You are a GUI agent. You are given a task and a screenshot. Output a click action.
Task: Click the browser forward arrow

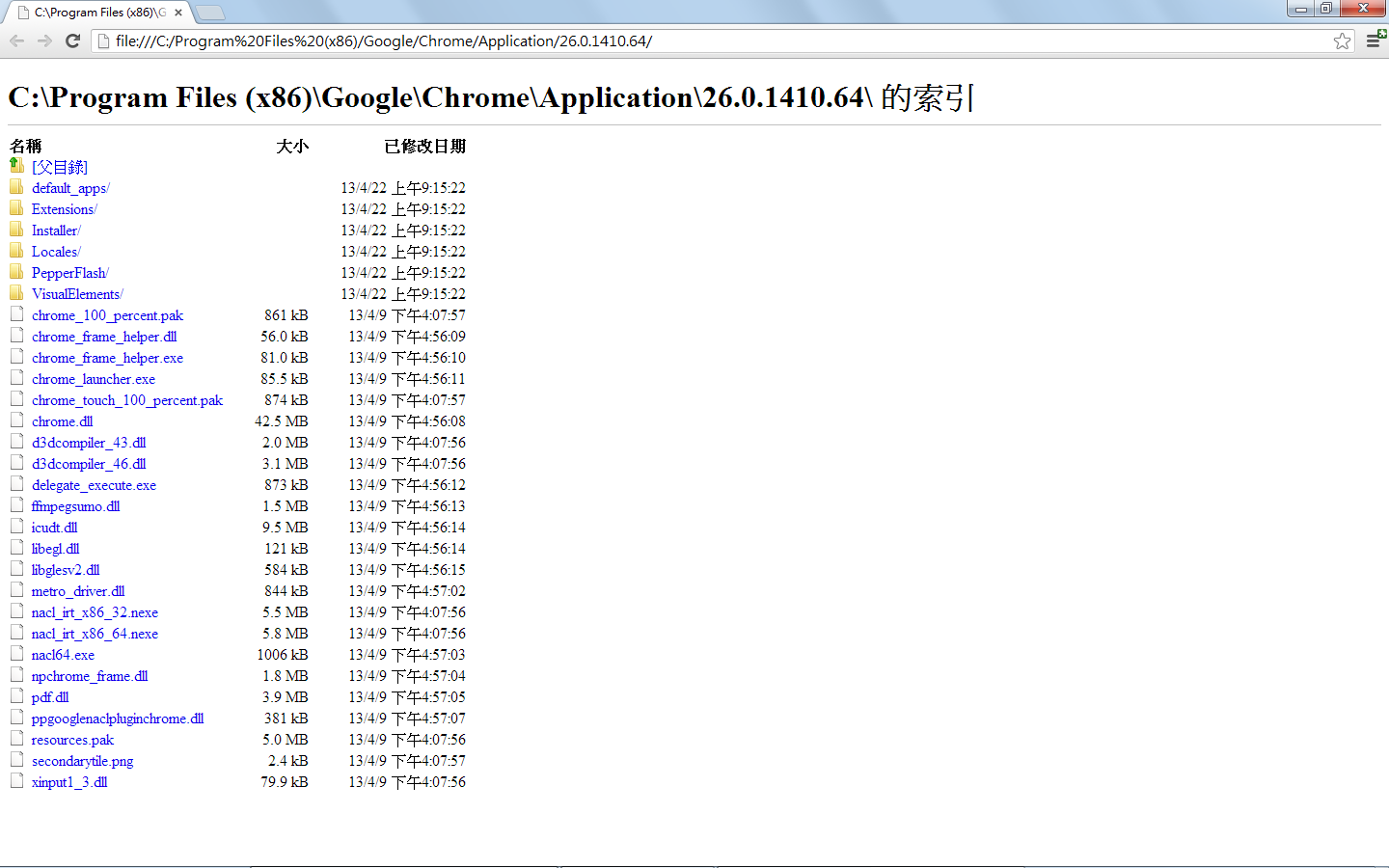44,41
